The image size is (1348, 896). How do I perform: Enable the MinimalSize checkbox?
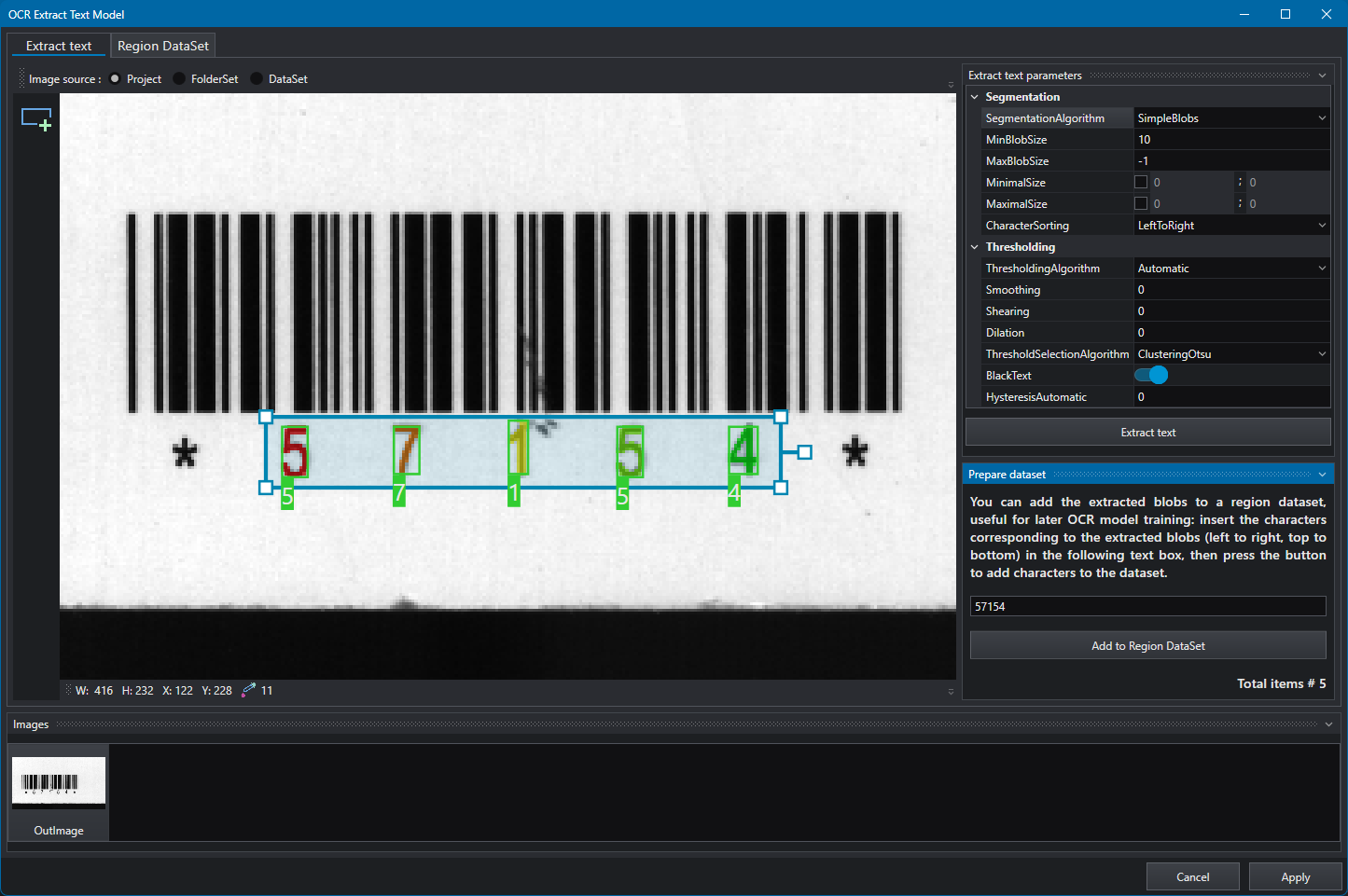(x=1141, y=182)
